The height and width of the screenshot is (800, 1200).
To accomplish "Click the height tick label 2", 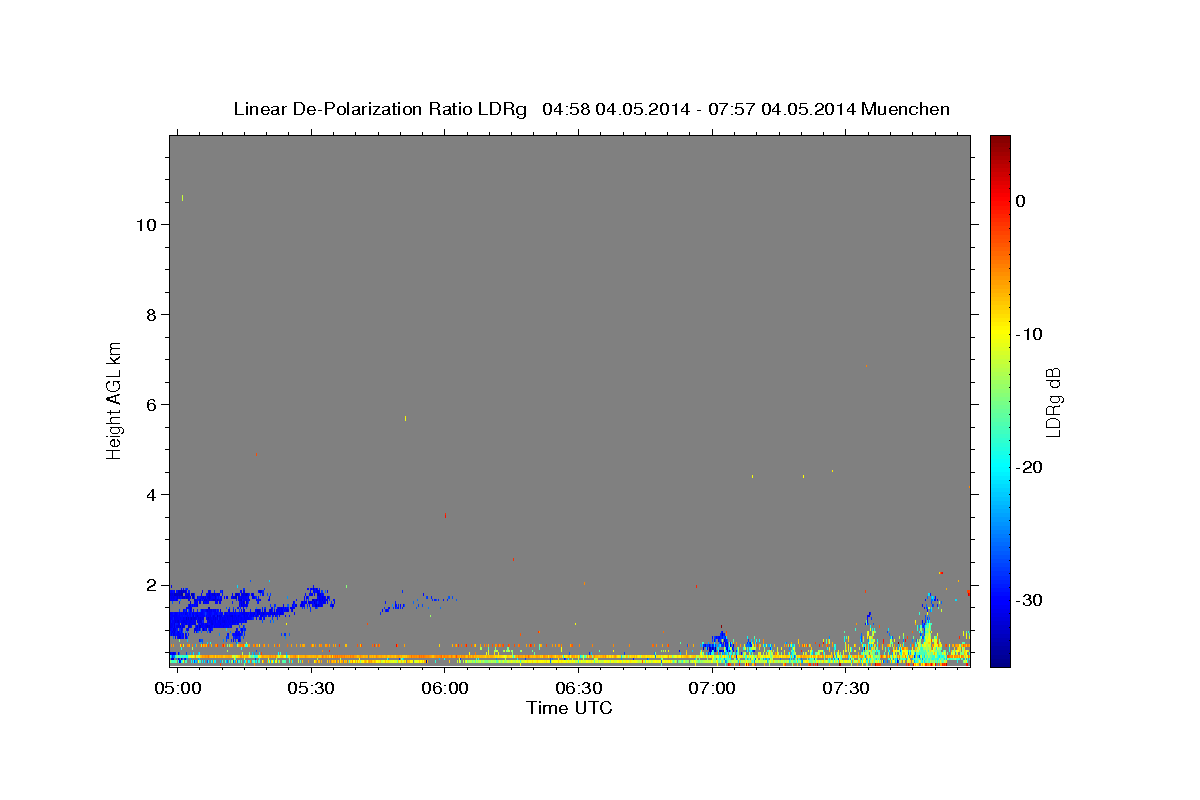I will pyautogui.click(x=152, y=585).
